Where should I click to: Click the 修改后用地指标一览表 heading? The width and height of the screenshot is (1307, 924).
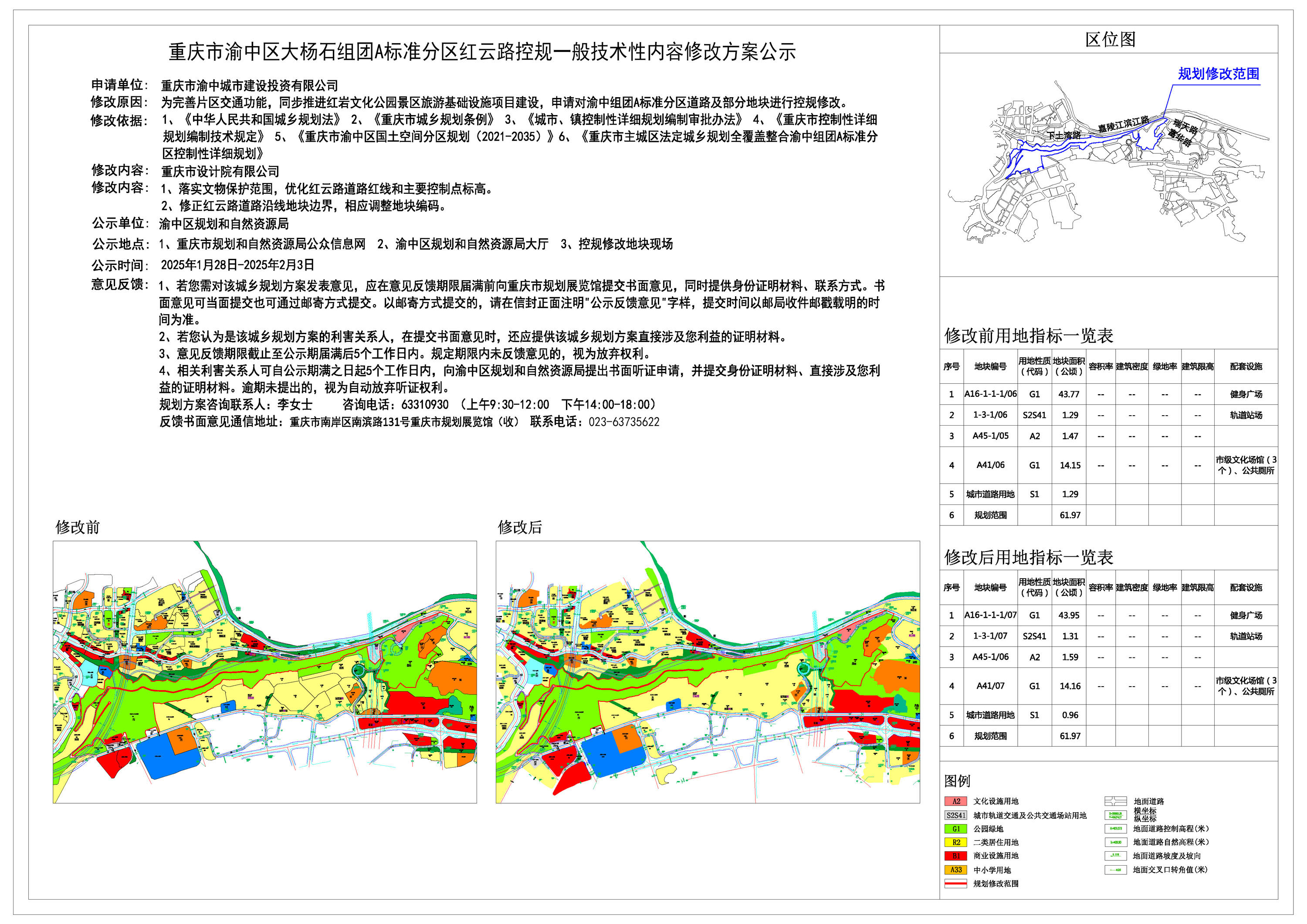(1029, 557)
